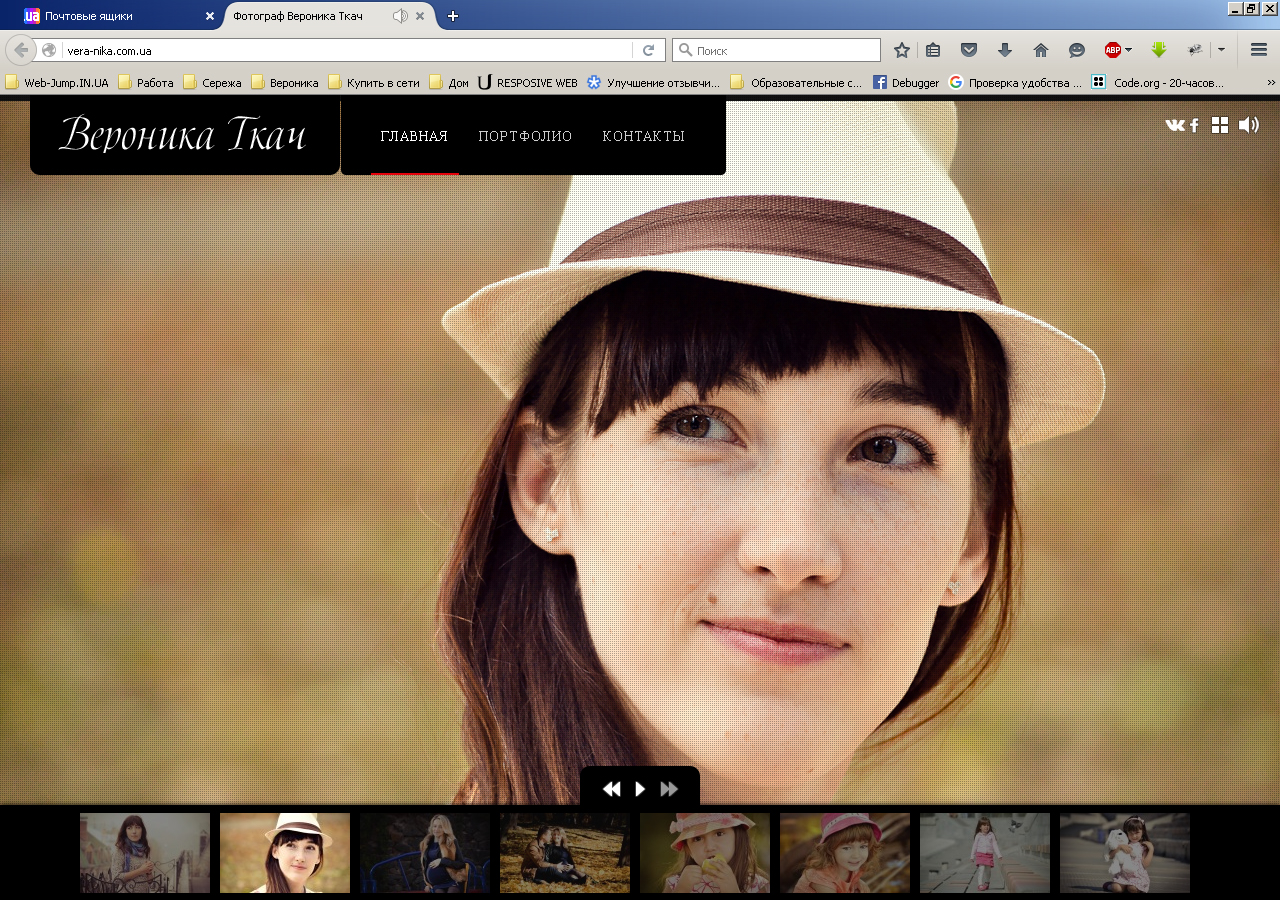Screen dimensions: 1280x900
Task: Switch to the Почтовые ящики tab
Action: click(x=111, y=16)
